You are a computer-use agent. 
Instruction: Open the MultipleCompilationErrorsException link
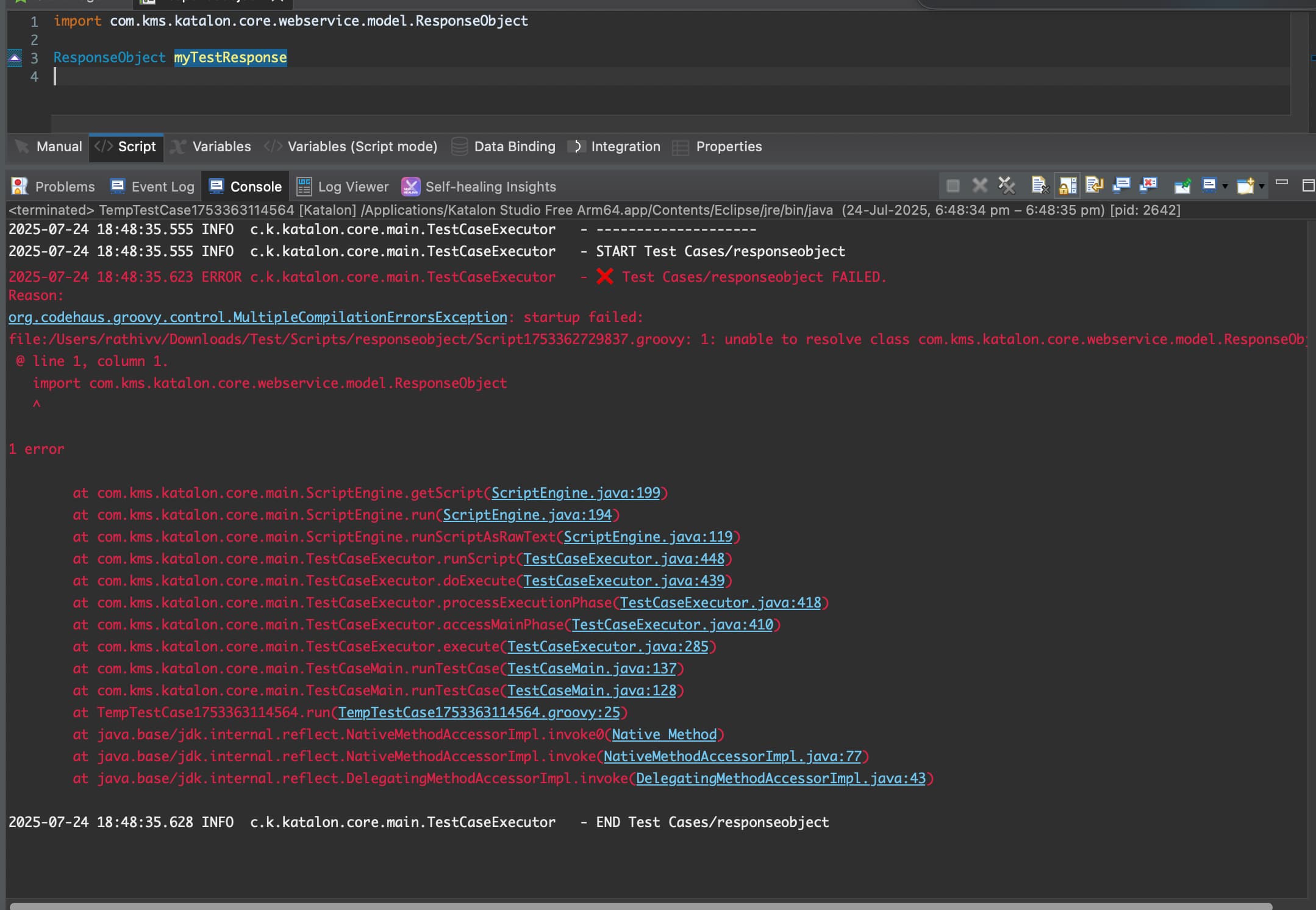[257, 317]
